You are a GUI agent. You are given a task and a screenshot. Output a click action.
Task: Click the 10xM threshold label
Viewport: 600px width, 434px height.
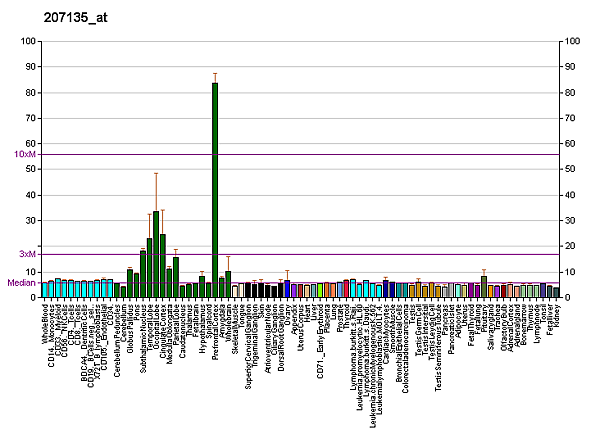click(x=25, y=154)
